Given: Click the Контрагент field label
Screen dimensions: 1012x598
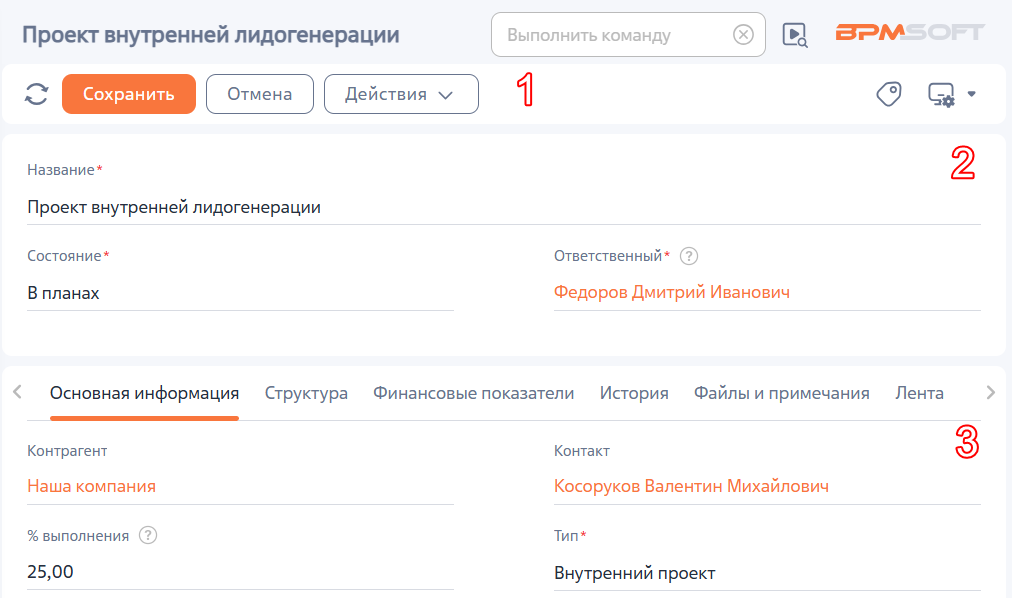Looking at the screenshot, I should [x=67, y=451].
